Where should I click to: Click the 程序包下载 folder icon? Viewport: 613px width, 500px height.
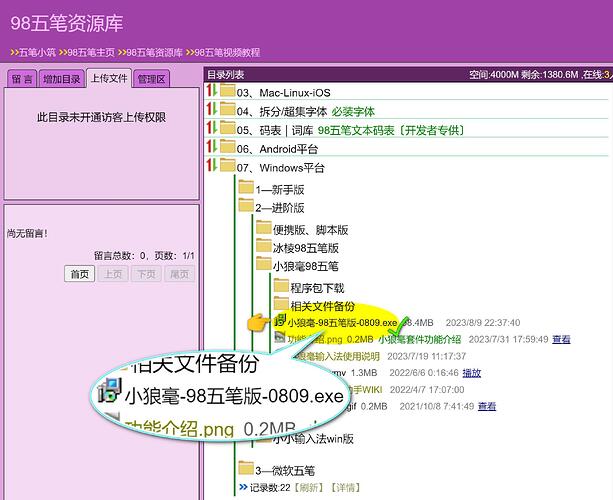tap(281, 285)
